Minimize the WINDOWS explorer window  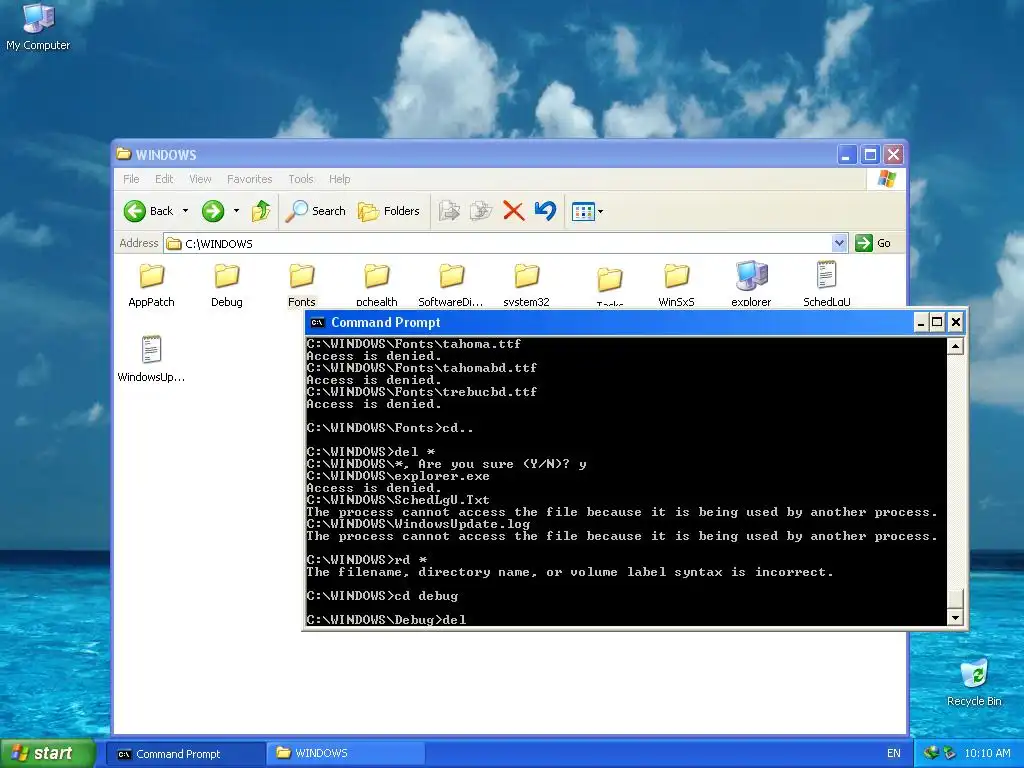pos(846,155)
